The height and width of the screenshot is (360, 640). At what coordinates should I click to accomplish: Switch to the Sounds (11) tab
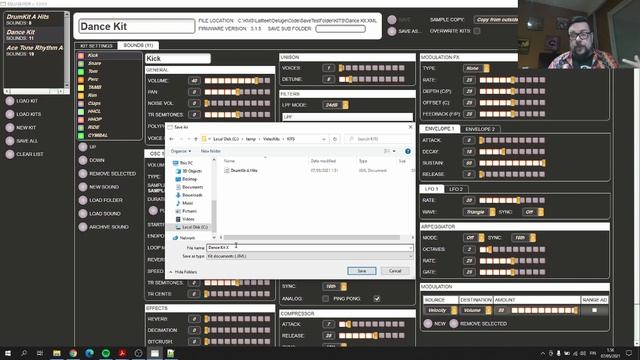(x=138, y=45)
